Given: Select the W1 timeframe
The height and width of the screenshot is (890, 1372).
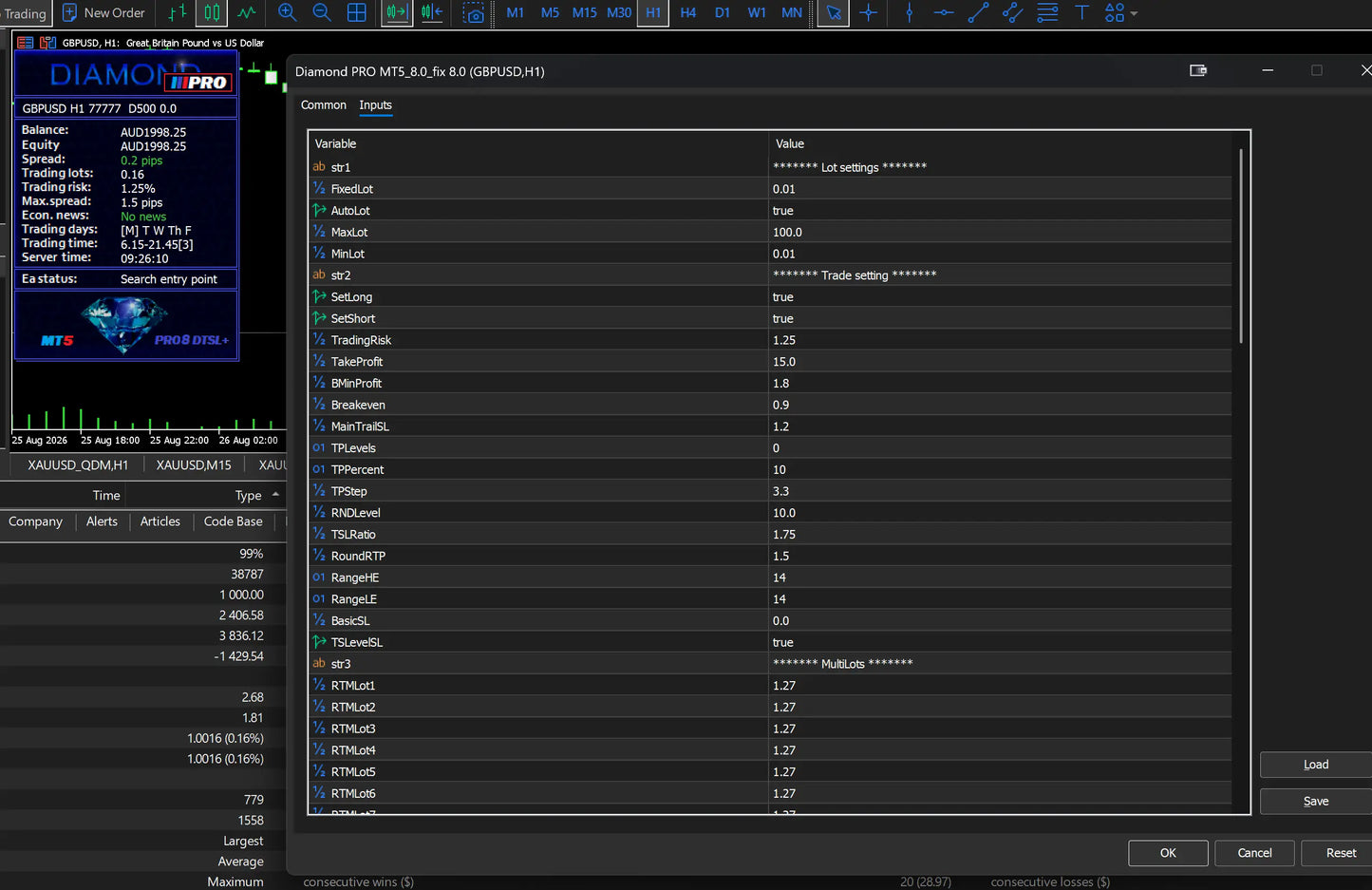Looking at the screenshot, I should click(757, 13).
